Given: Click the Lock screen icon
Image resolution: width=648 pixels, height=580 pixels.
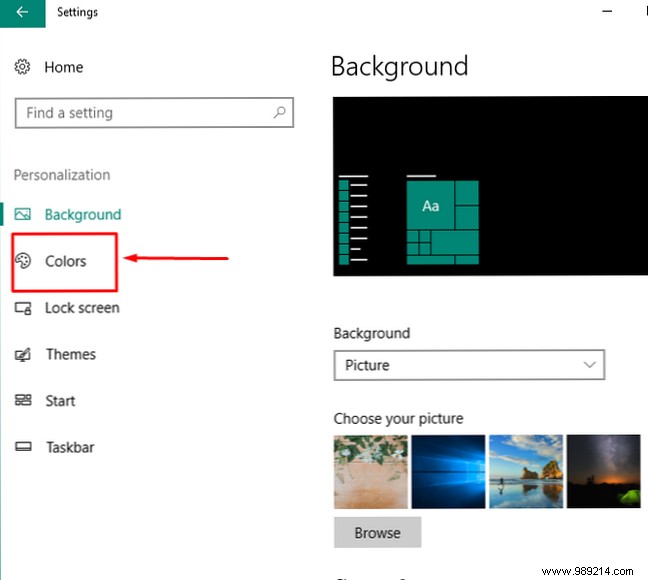Looking at the screenshot, I should (x=23, y=308).
